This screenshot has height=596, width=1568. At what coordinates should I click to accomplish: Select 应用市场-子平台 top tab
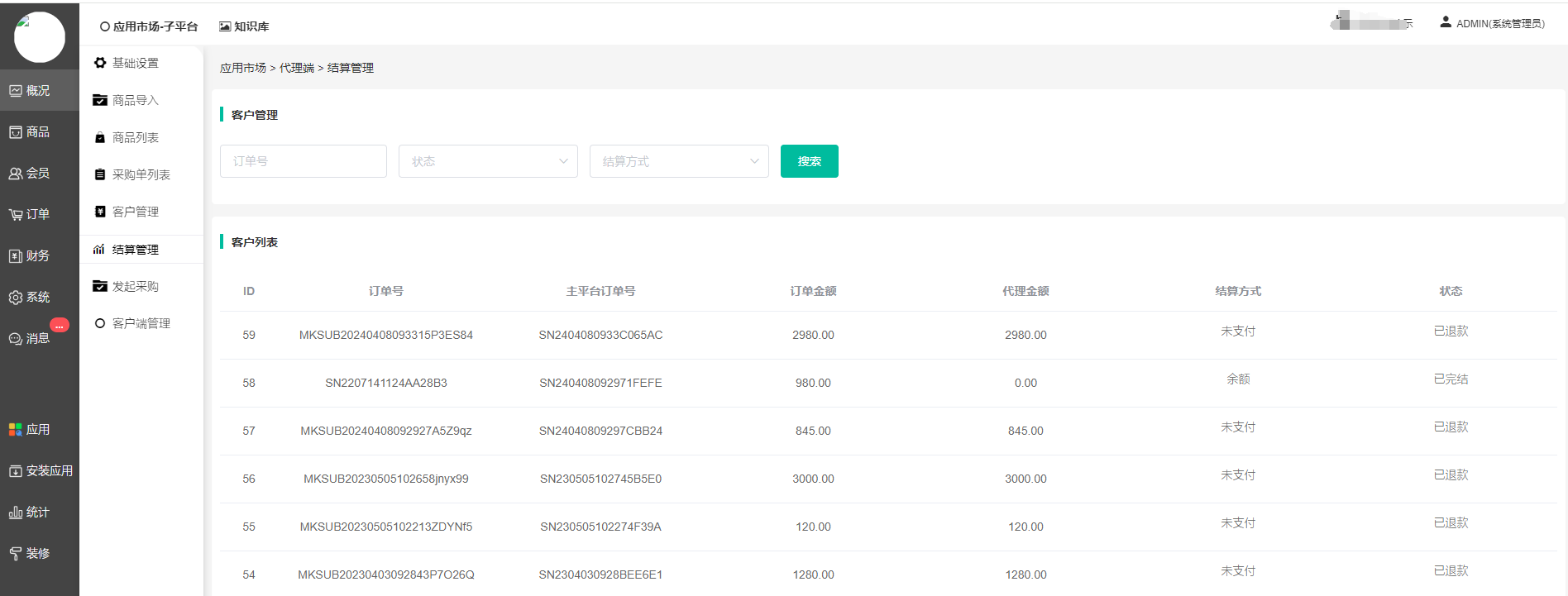149,26
